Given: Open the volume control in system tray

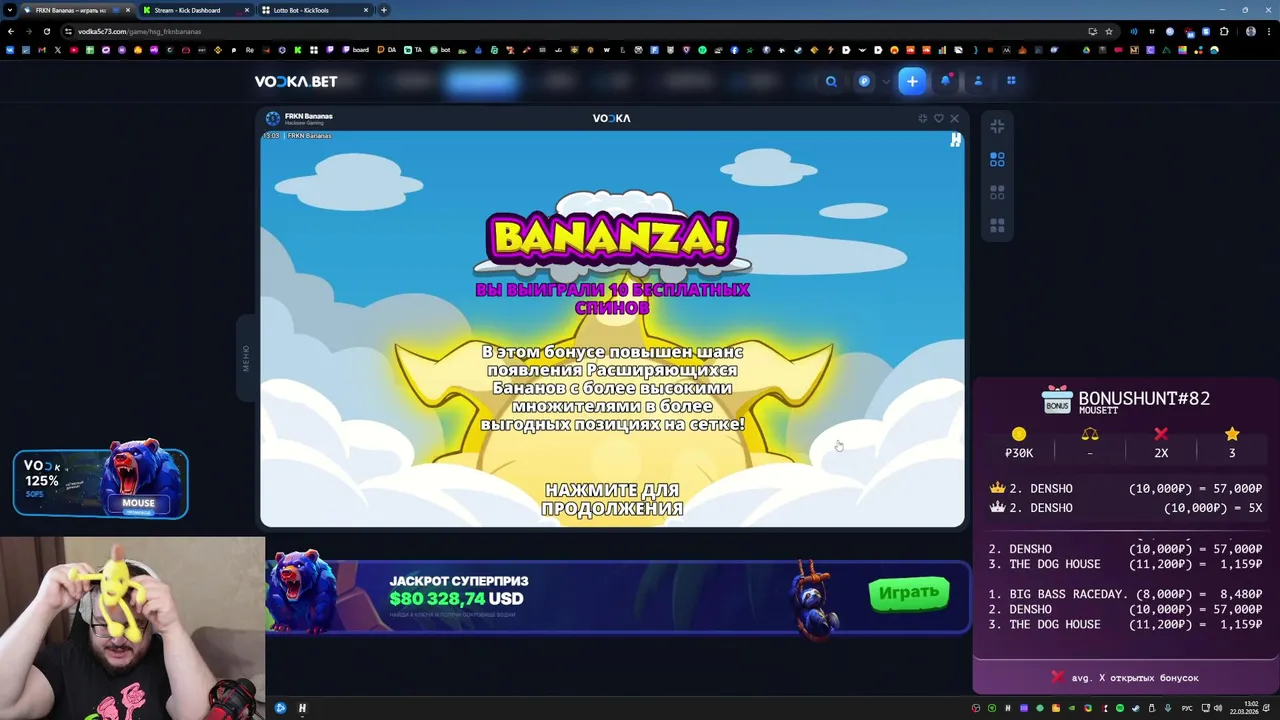Looking at the screenshot, I should point(1218,708).
